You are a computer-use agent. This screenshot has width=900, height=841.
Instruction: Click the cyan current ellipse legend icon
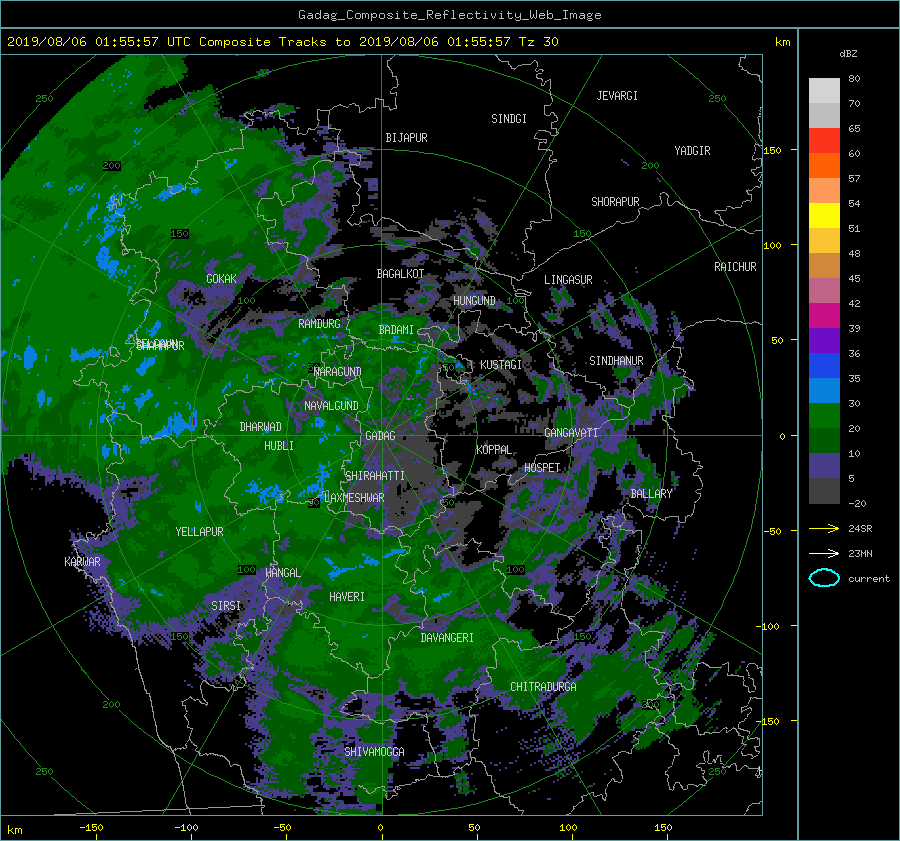pyautogui.click(x=824, y=578)
